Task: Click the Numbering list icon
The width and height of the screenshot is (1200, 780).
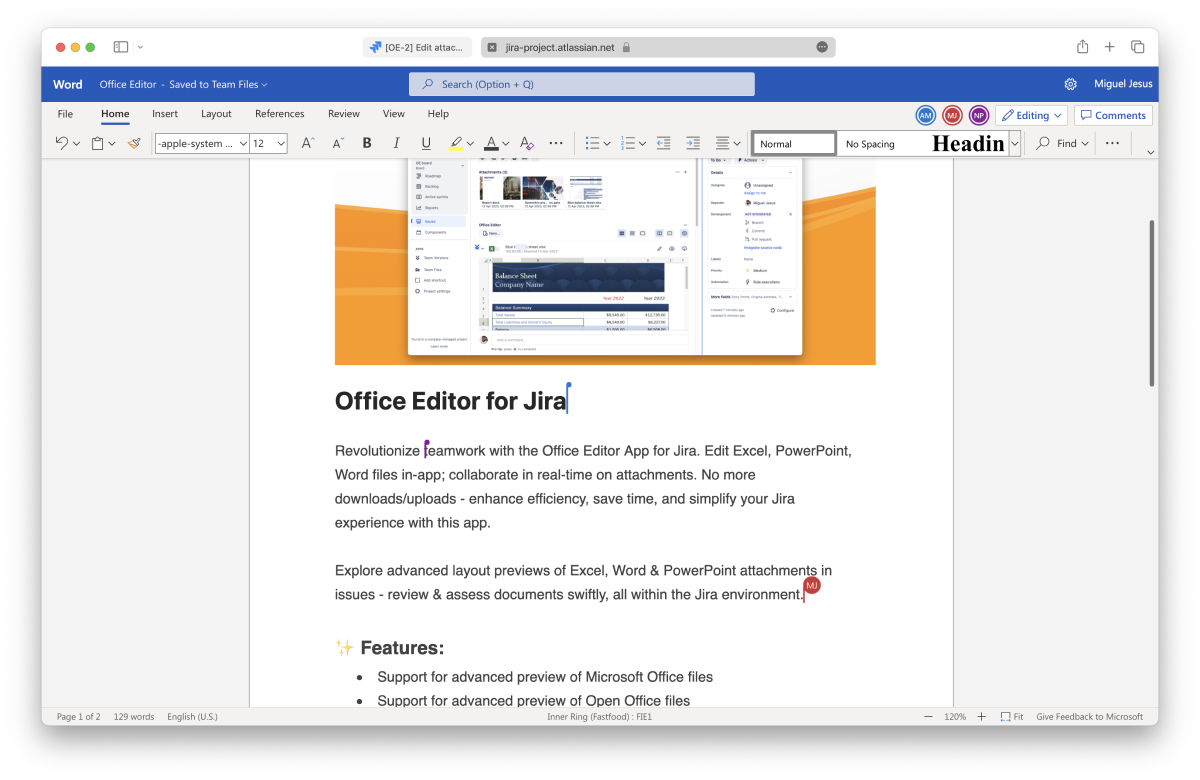Action: pos(628,144)
